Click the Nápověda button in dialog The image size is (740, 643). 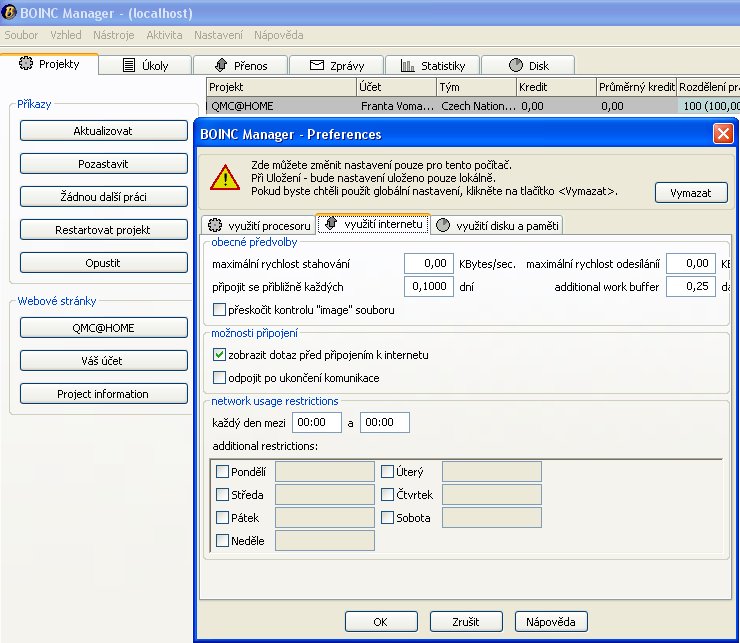(551, 622)
